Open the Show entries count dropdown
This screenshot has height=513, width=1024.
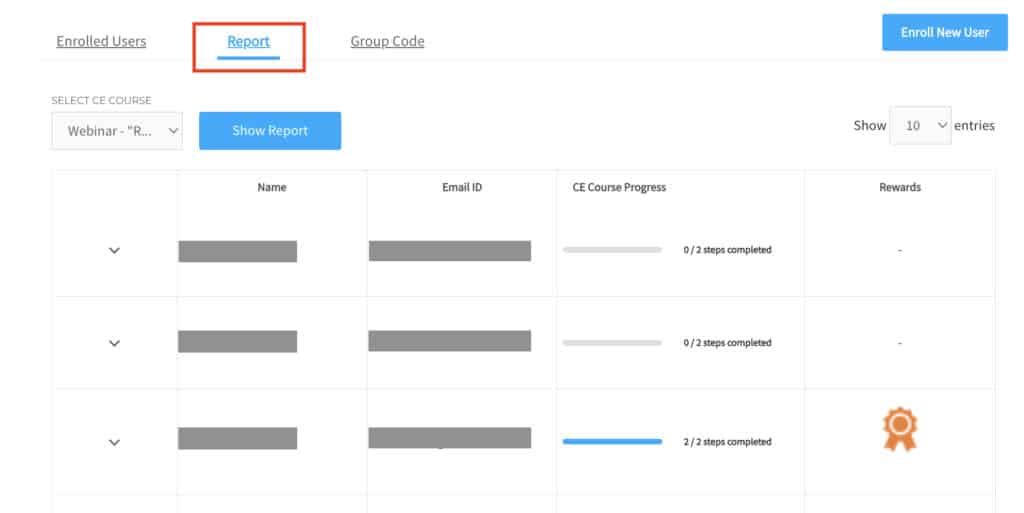point(920,125)
